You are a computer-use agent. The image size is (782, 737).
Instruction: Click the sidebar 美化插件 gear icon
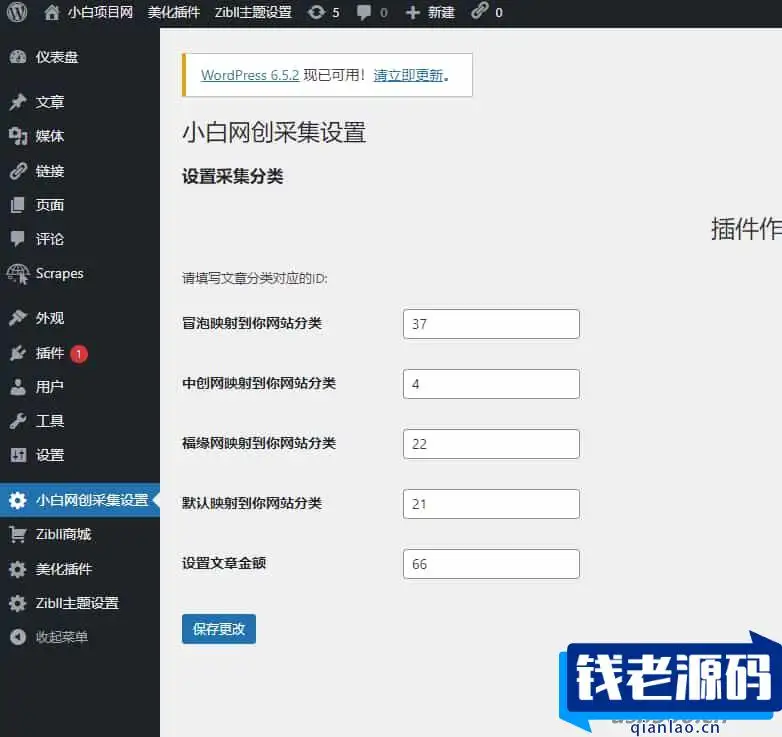[x=18, y=569]
